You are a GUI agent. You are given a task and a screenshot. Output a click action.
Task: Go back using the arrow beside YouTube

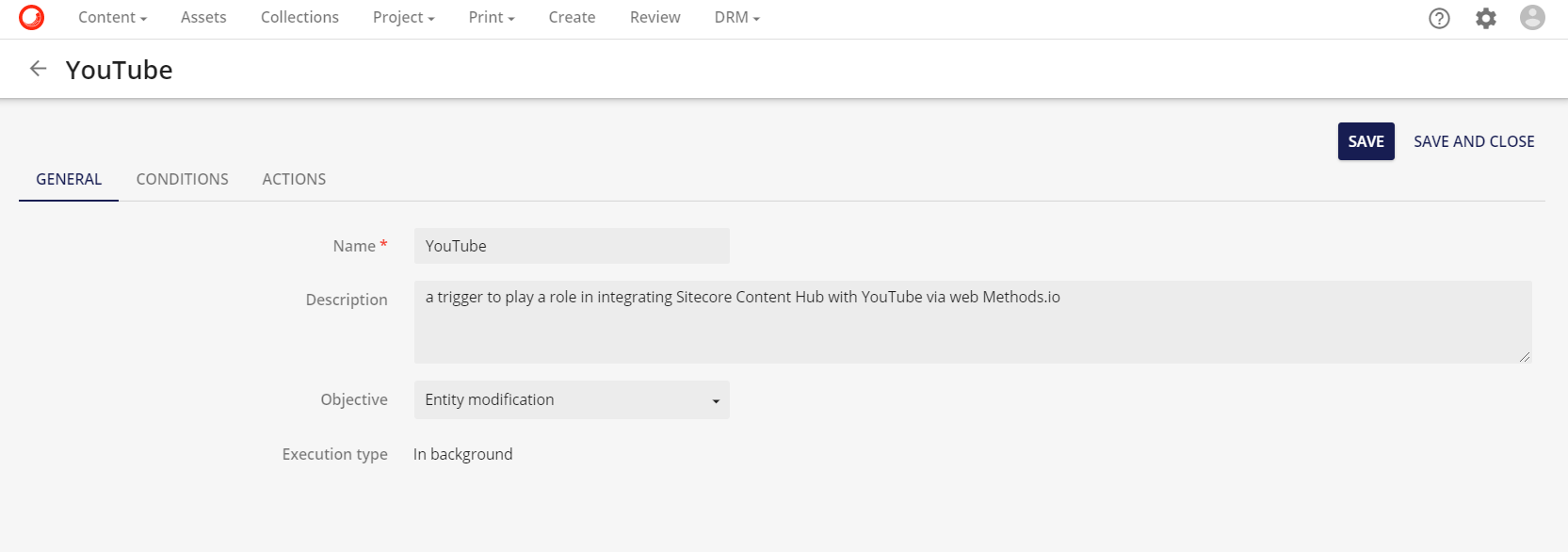39,69
